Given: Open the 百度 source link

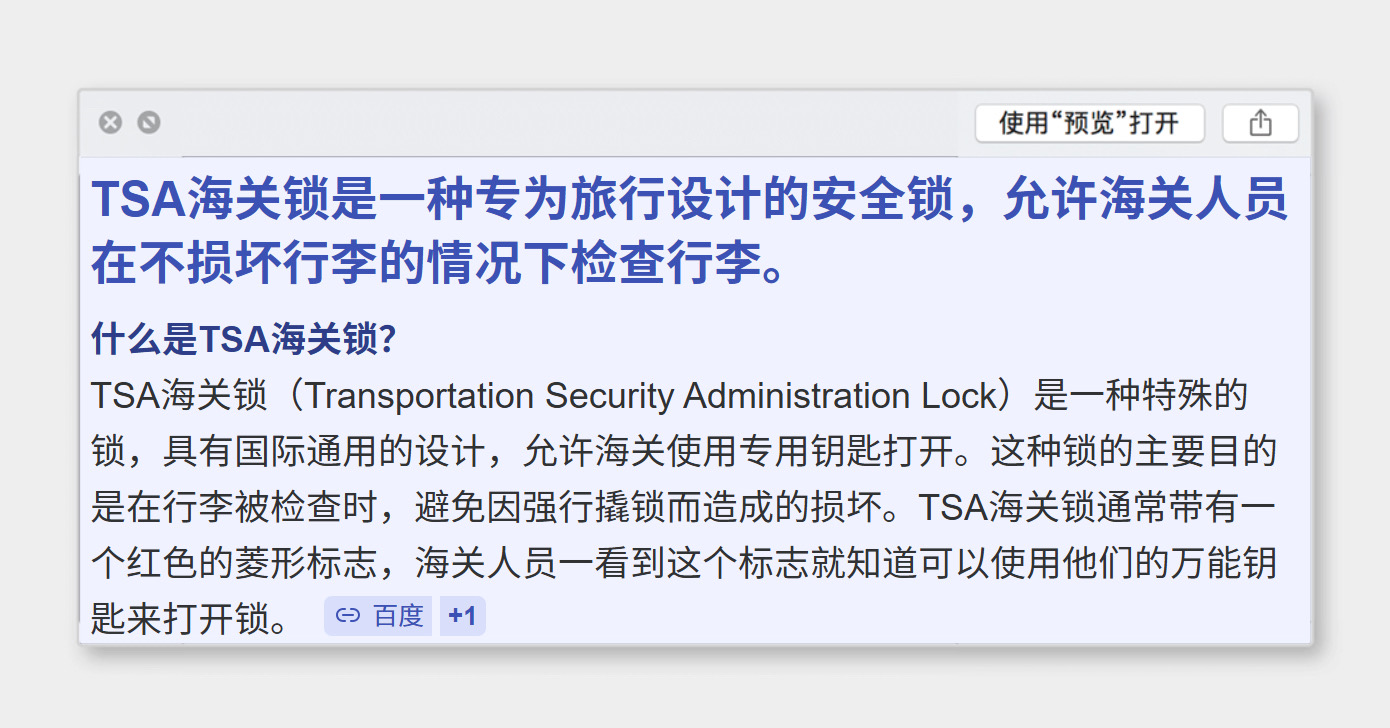Looking at the screenshot, I should pyautogui.click(x=398, y=616).
